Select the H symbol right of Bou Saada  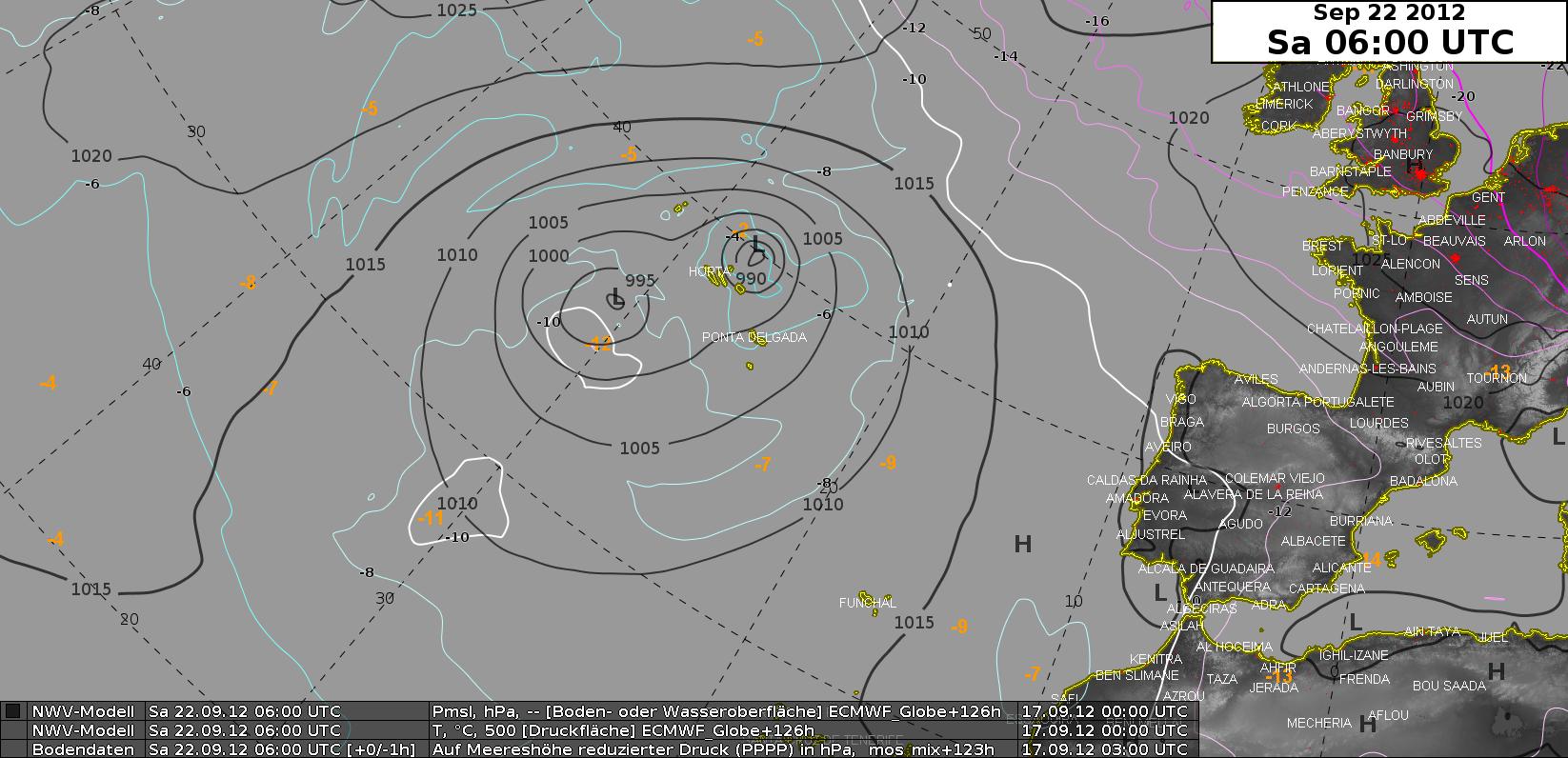pyautogui.click(x=1496, y=672)
